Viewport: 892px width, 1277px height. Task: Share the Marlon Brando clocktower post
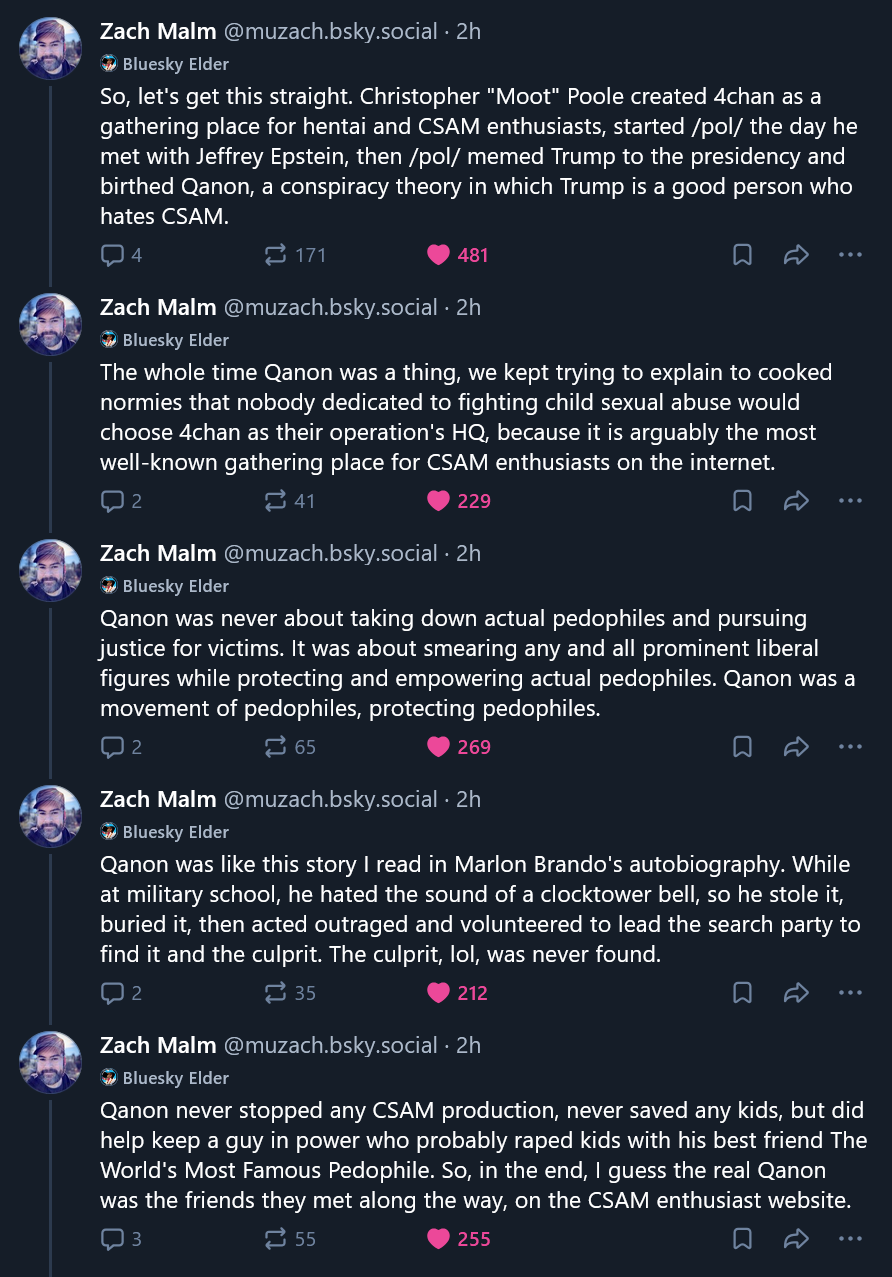[x=796, y=993]
